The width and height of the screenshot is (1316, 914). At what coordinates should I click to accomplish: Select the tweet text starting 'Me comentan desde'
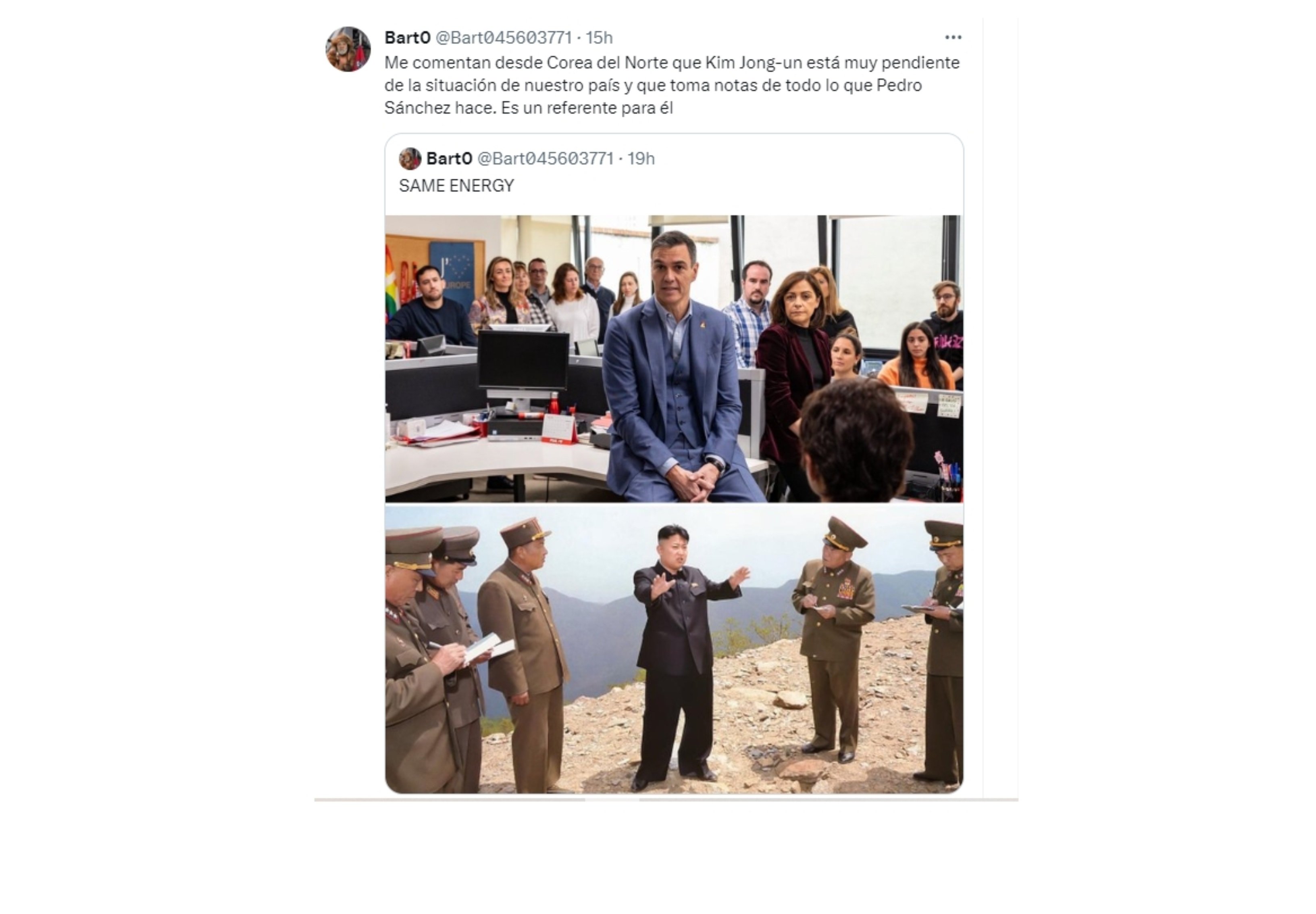[x=672, y=85]
